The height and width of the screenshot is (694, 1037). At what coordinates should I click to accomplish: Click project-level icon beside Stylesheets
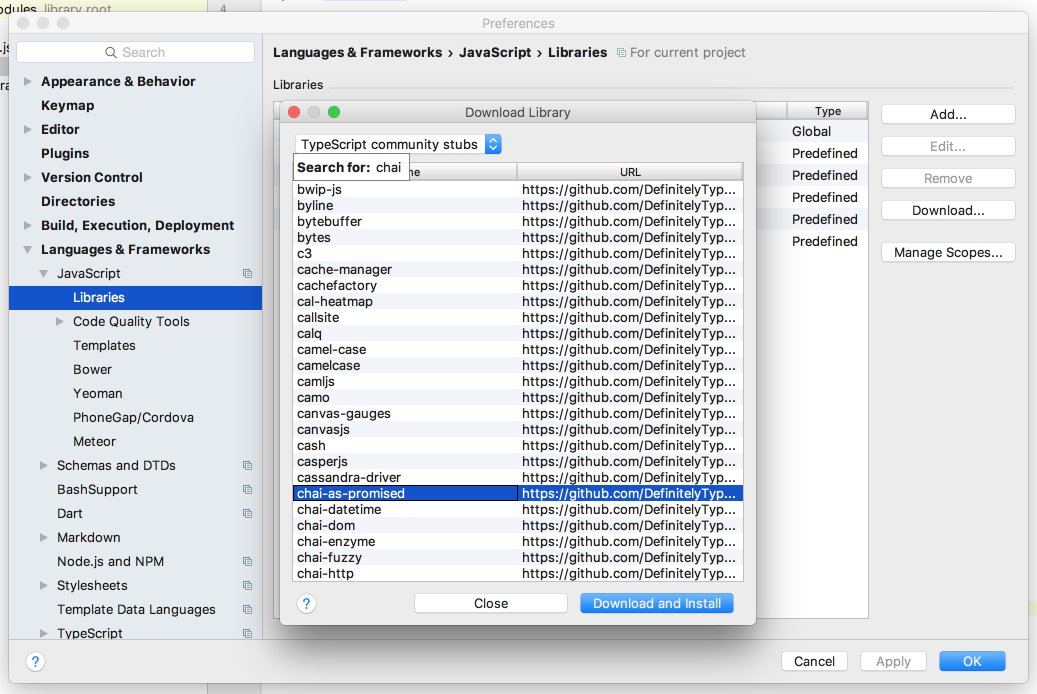(247, 586)
